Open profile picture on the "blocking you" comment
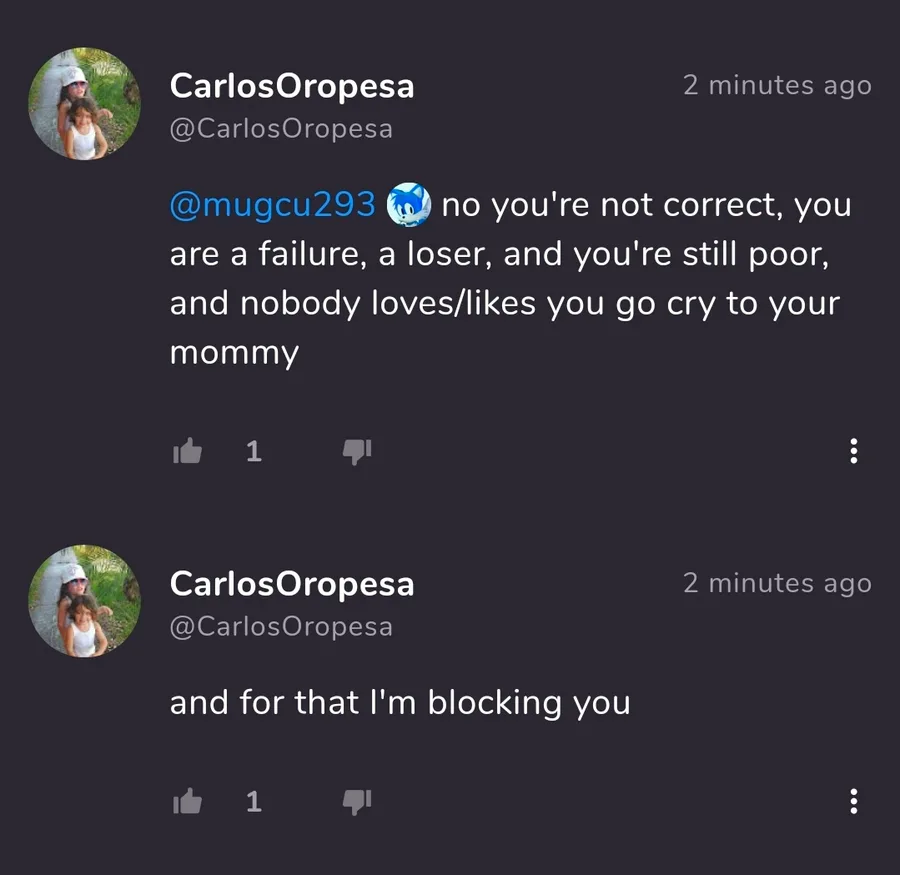Image resolution: width=900 pixels, height=875 pixels. pos(85,601)
